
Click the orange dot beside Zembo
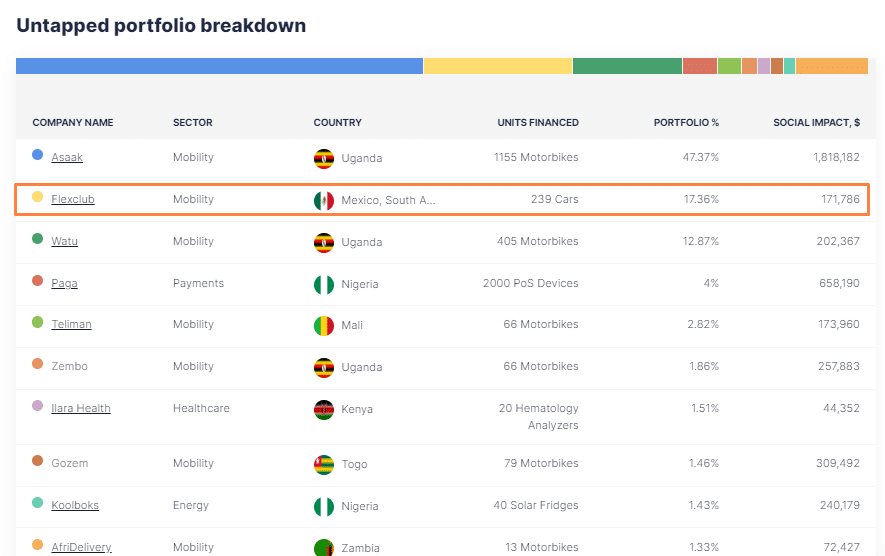click(x=37, y=364)
